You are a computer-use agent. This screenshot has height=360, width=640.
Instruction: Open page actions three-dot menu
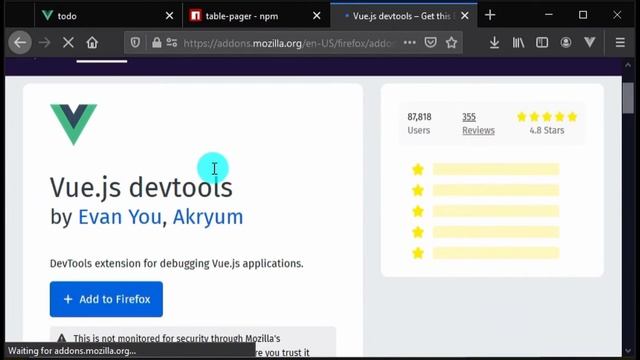[409, 42]
